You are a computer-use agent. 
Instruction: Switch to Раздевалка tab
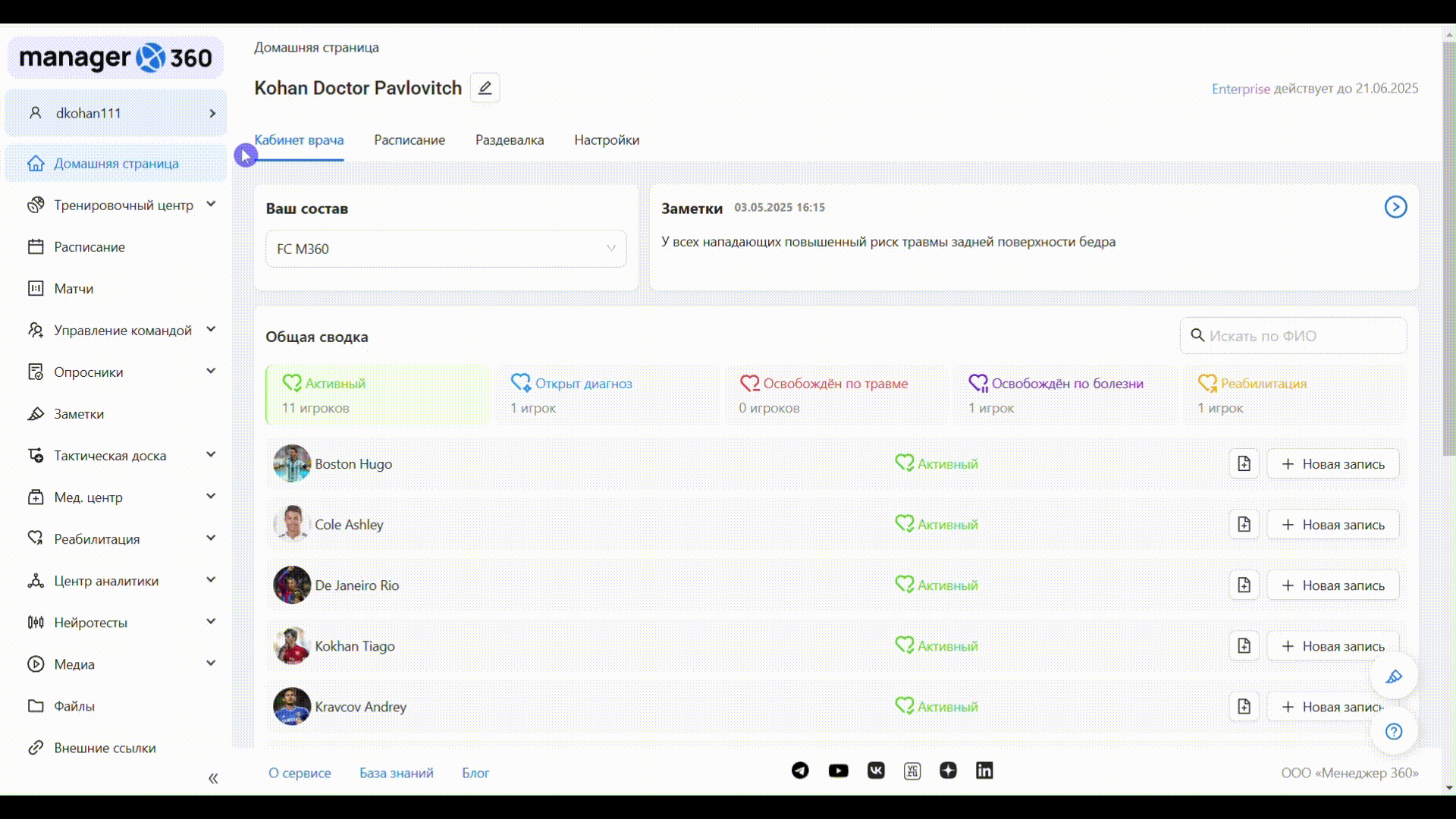(510, 140)
